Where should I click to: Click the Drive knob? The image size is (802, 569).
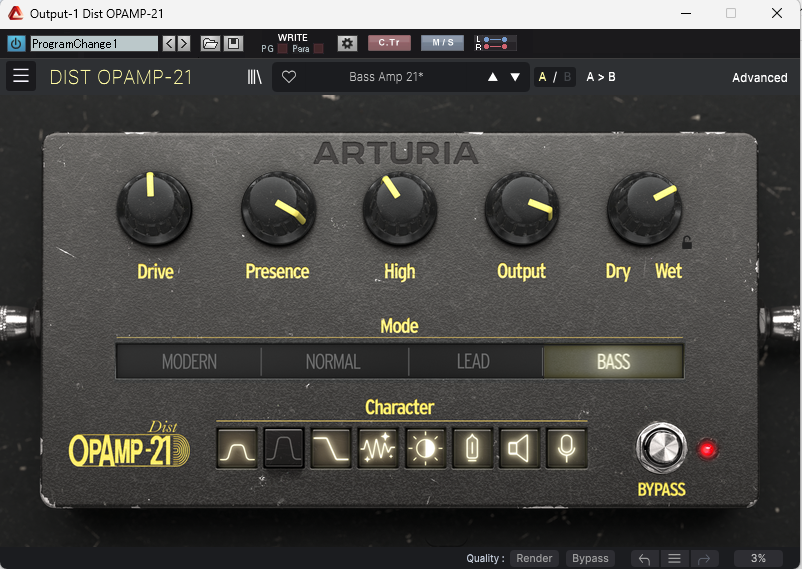click(154, 208)
